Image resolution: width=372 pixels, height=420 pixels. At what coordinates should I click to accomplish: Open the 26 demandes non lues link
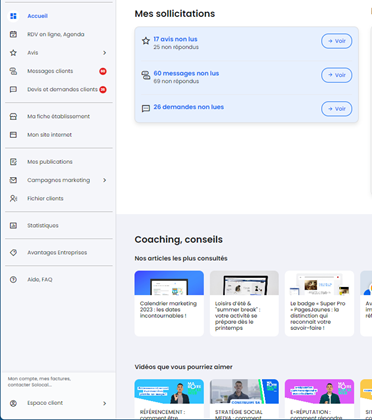pyautogui.click(x=189, y=107)
